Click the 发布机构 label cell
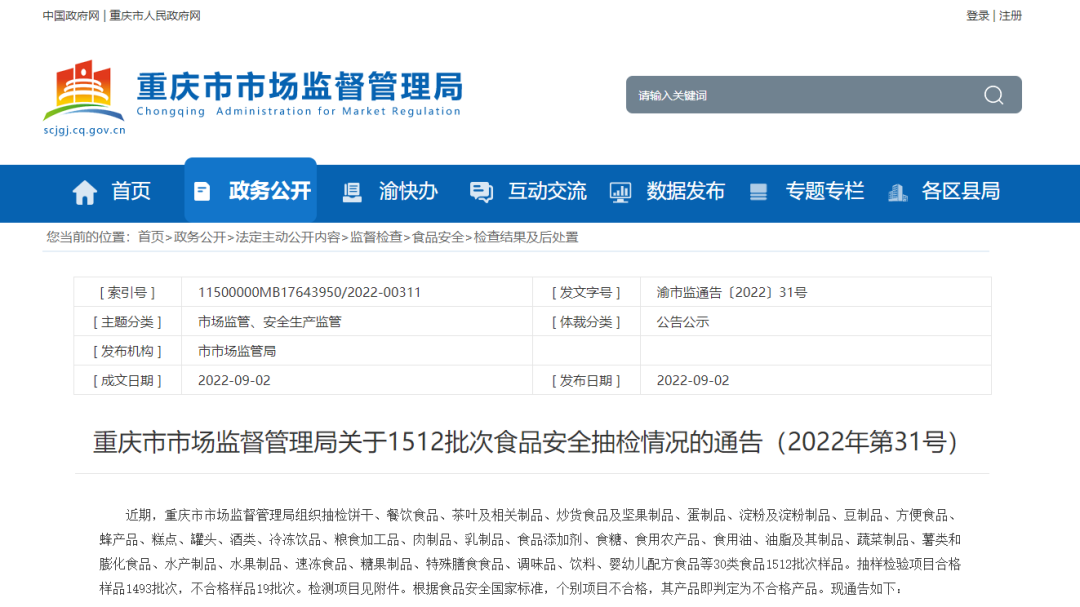This screenshot has height=607, width=1080. click(x=127, y=351)
